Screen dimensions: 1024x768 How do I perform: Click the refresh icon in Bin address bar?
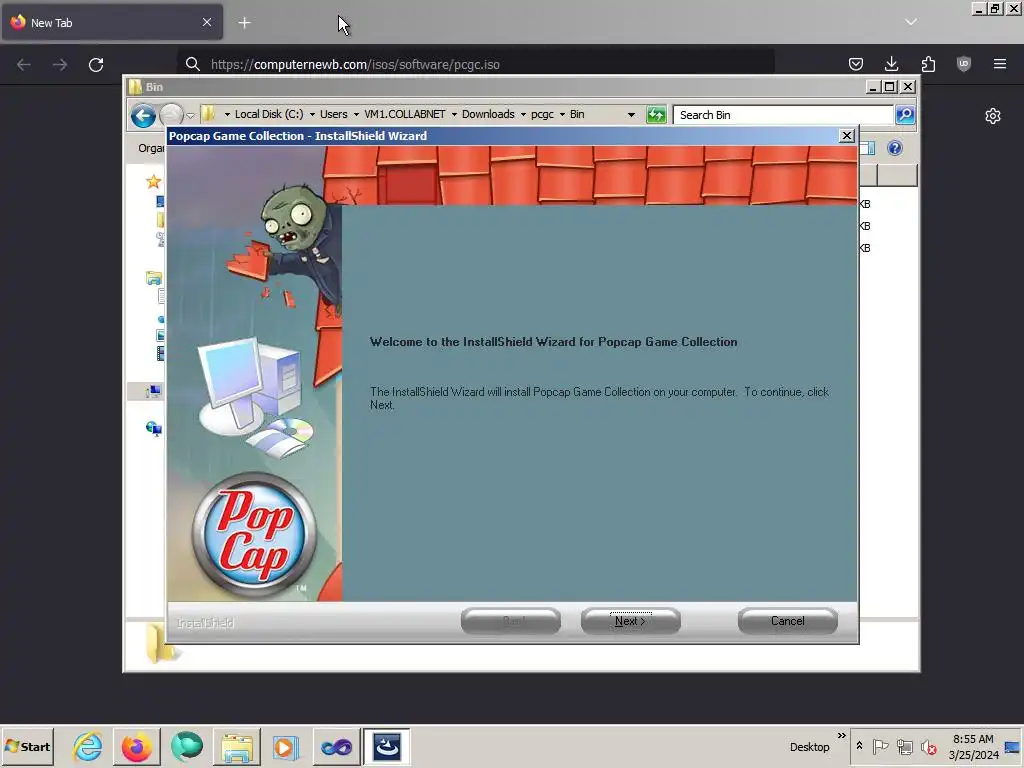pyautogui.click(x=656, y=115)
